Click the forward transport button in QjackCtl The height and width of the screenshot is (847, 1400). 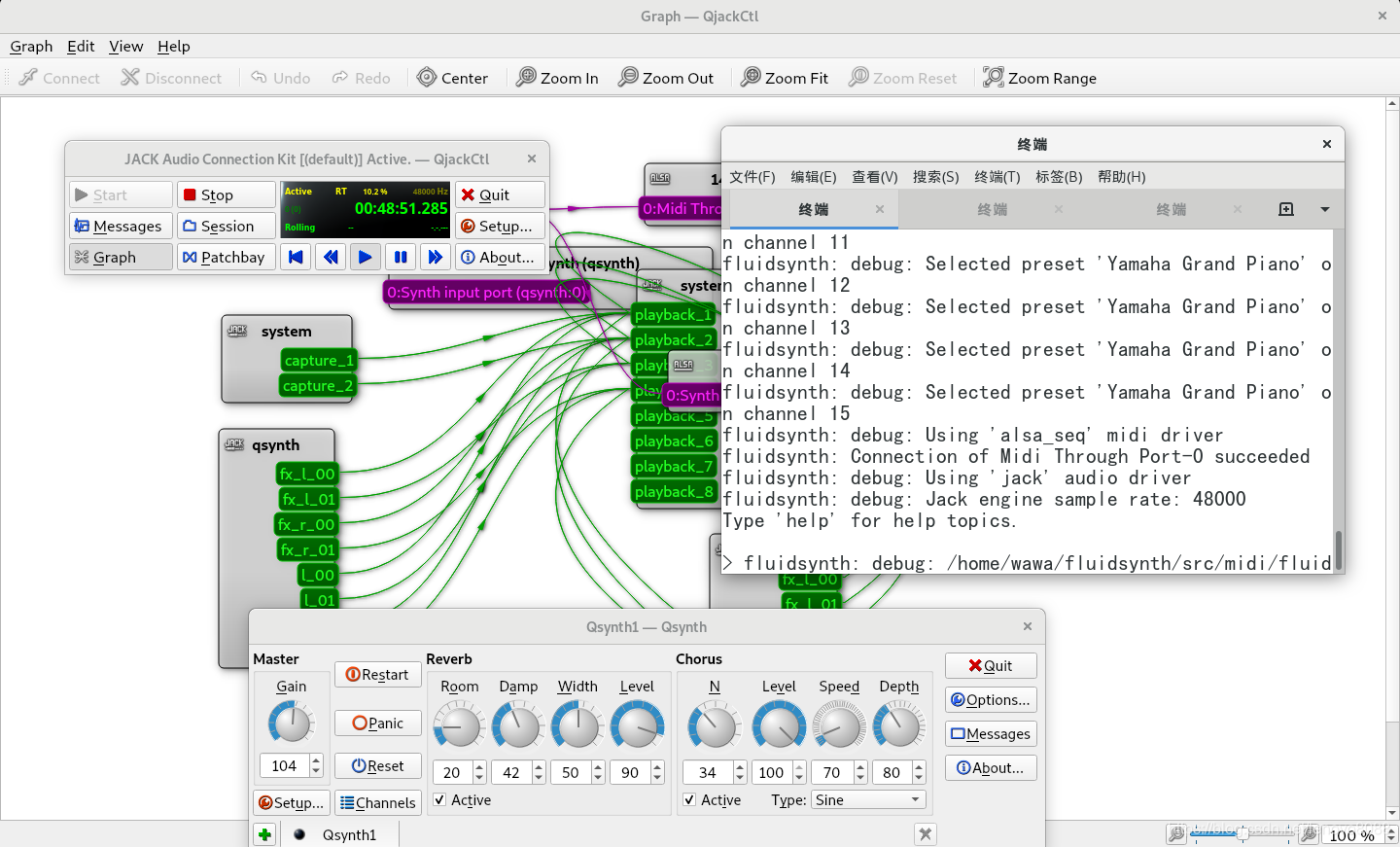tap(435, 257)
